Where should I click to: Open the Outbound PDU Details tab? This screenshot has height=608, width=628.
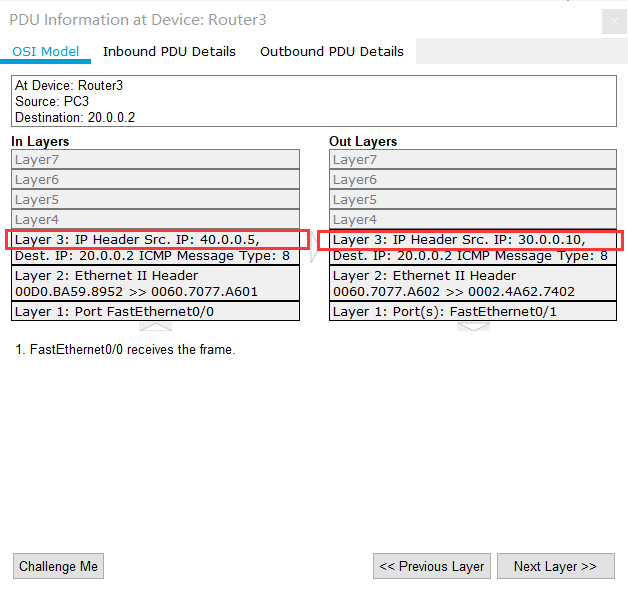pyautogui.click(x=332, y=51)
